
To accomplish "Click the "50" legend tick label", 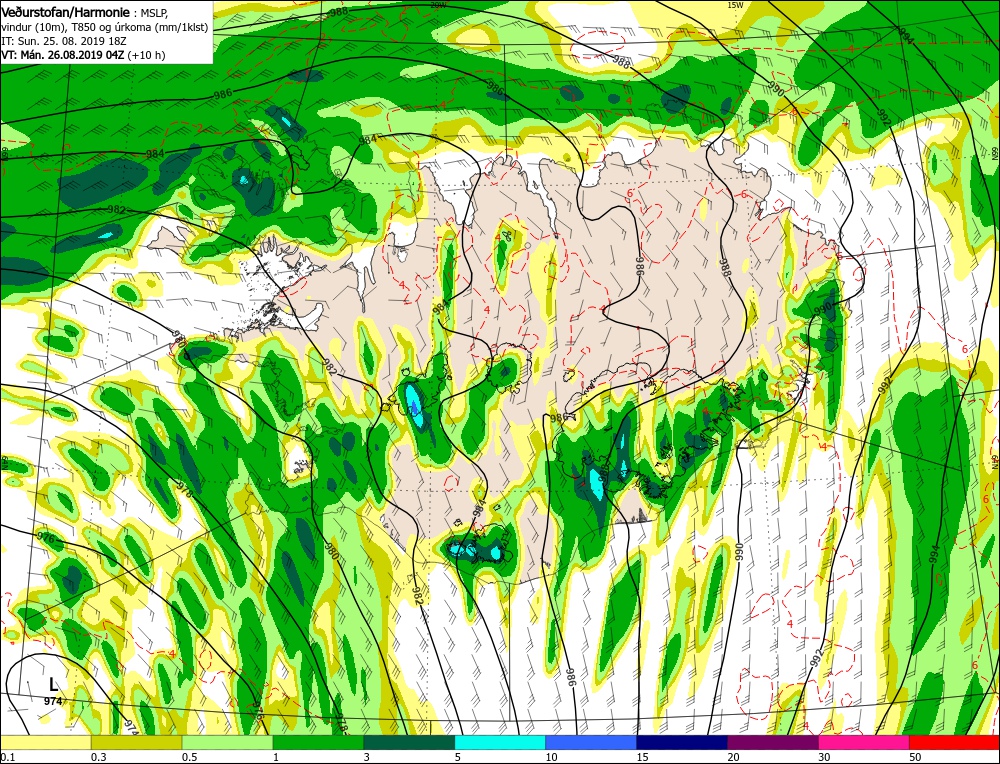I will tap(915, 756).
